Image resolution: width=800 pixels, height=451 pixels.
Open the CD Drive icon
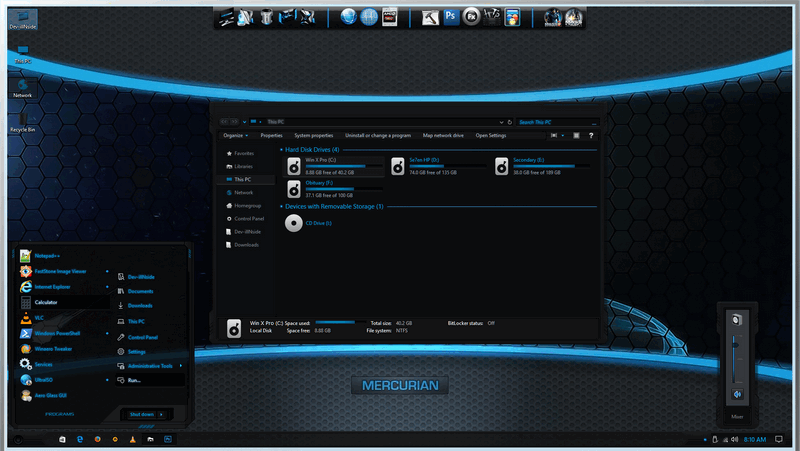(293, 224)
